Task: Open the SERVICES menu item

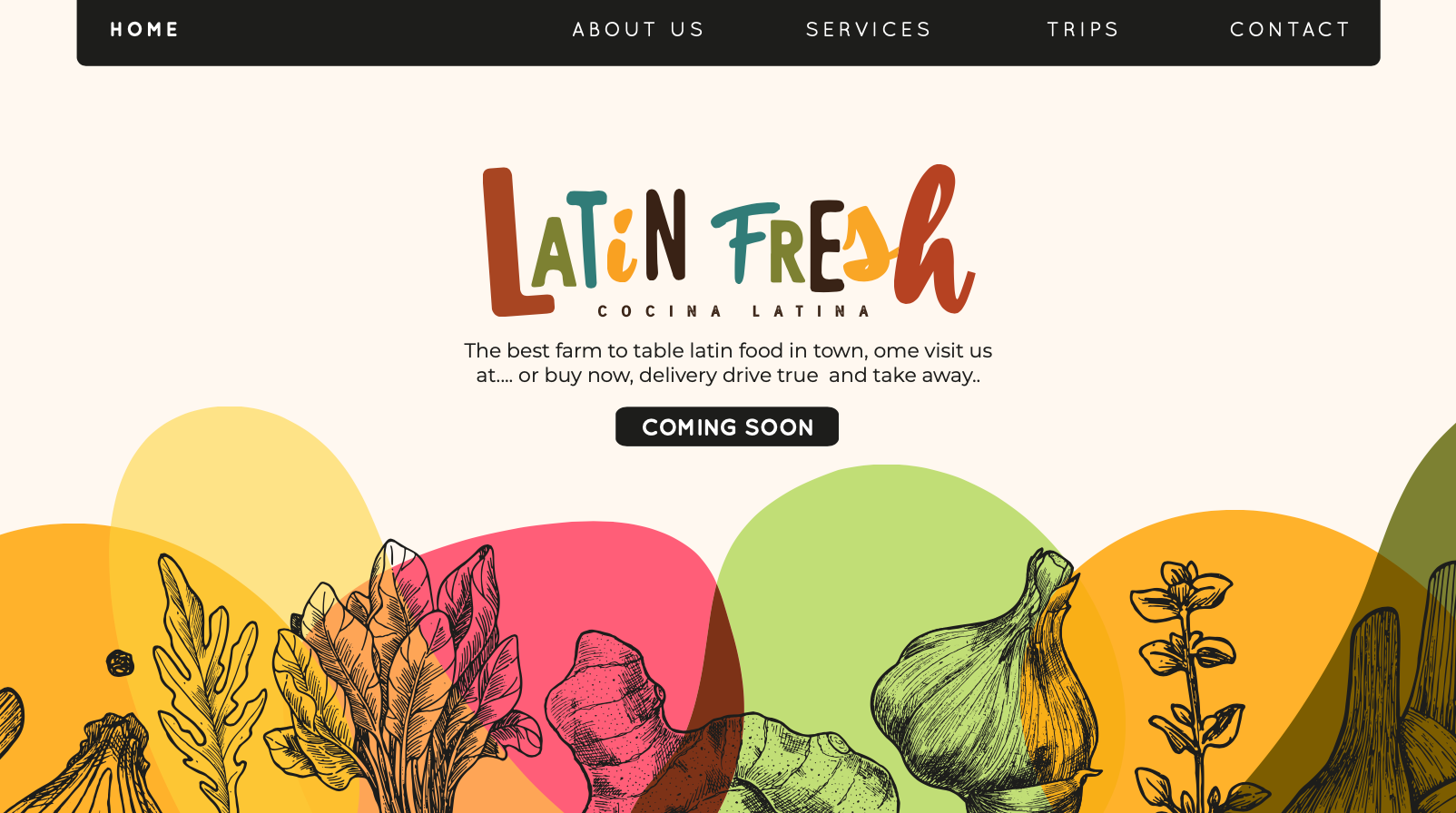Action: 869,29
